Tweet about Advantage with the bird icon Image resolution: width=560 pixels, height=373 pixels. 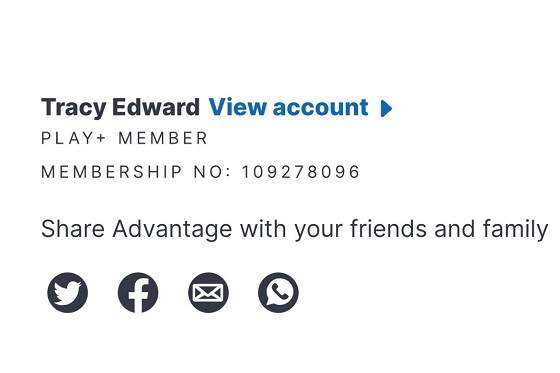click(68, 293)
